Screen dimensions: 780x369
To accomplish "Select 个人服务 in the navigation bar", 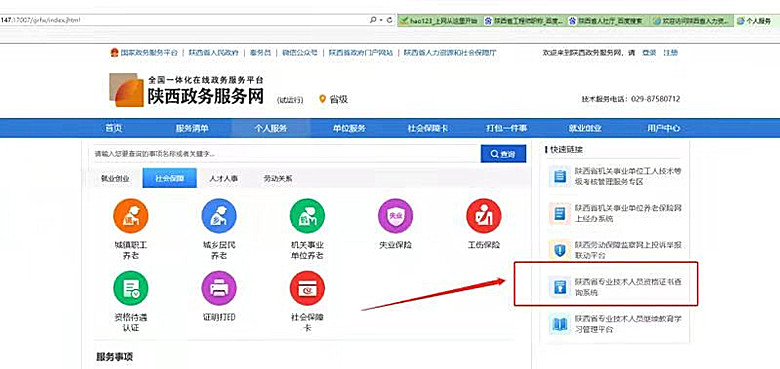I will (x=271, y=128).
